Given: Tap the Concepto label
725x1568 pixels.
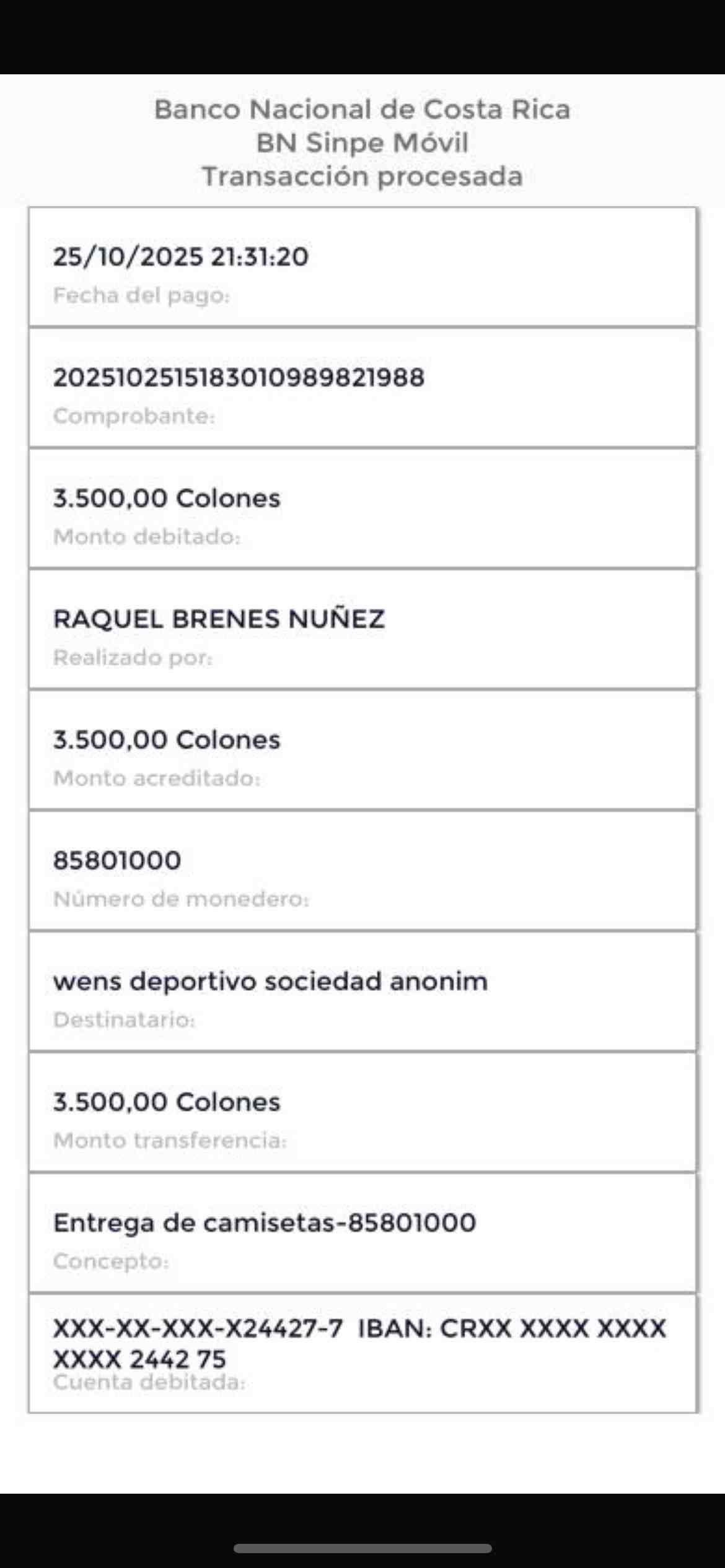Looking at the screenshot, I should point(111,1261).
